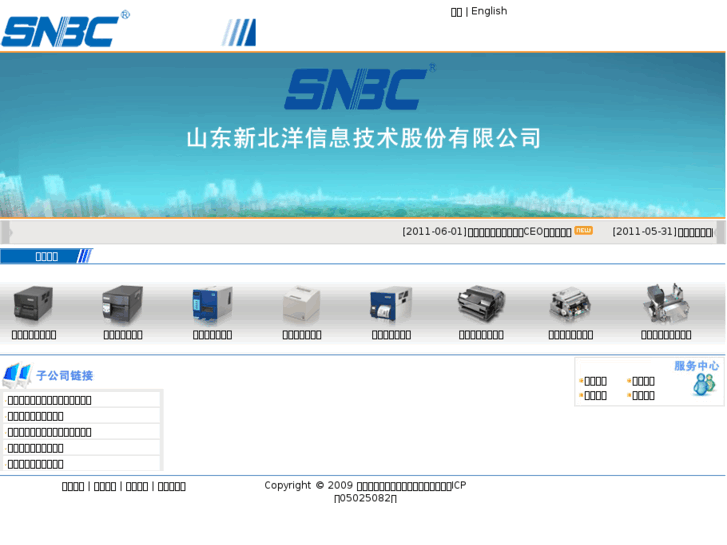
Task: Click the SNBC logo in the header
Action: (x=65, y=29)
